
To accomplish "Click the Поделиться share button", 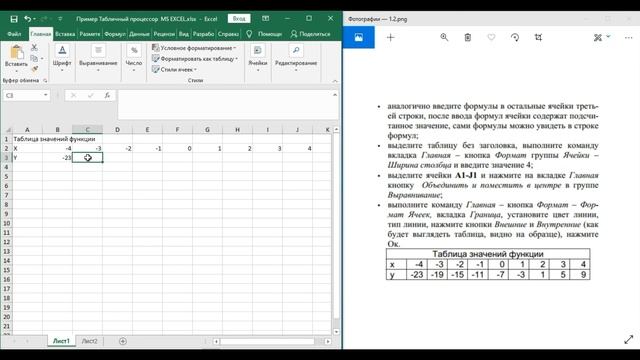I will (311, 34).
